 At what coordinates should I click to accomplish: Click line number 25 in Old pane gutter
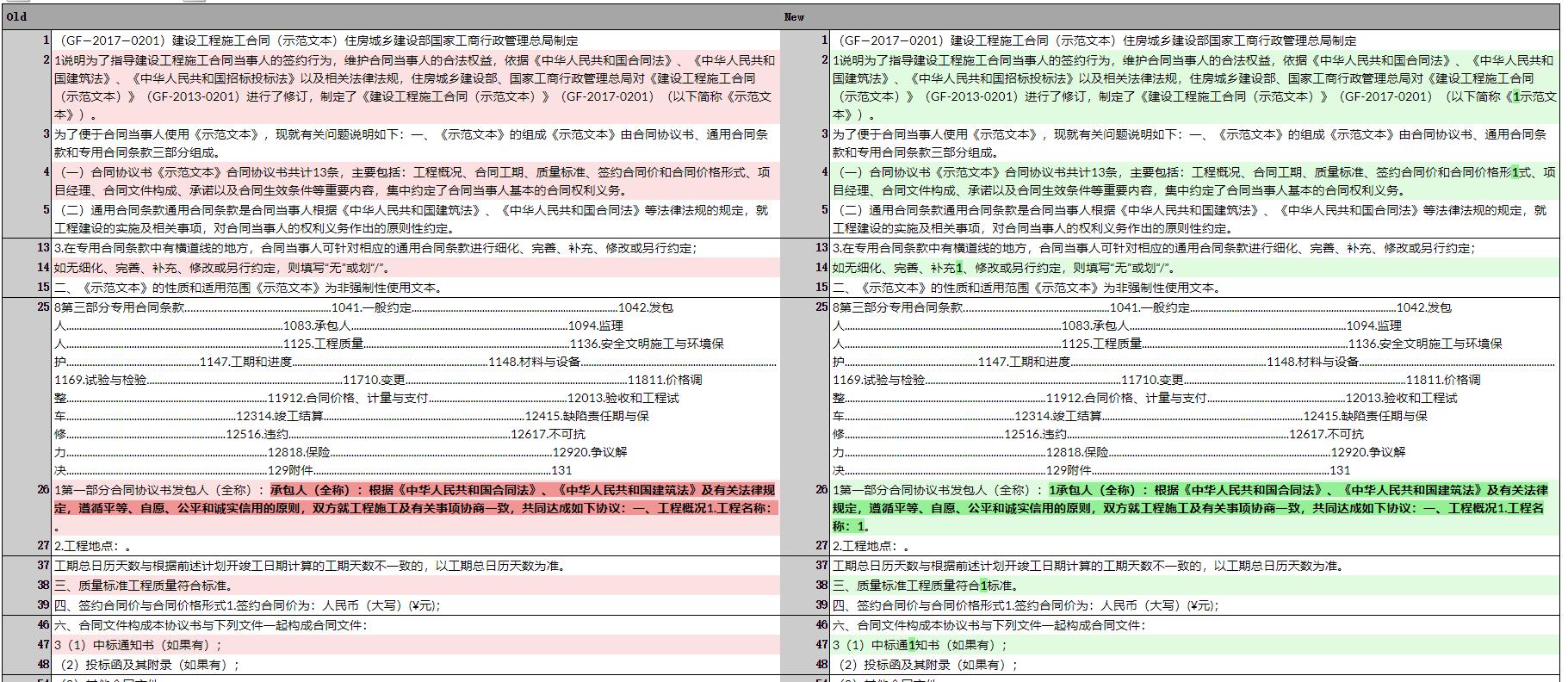point(44,307)
